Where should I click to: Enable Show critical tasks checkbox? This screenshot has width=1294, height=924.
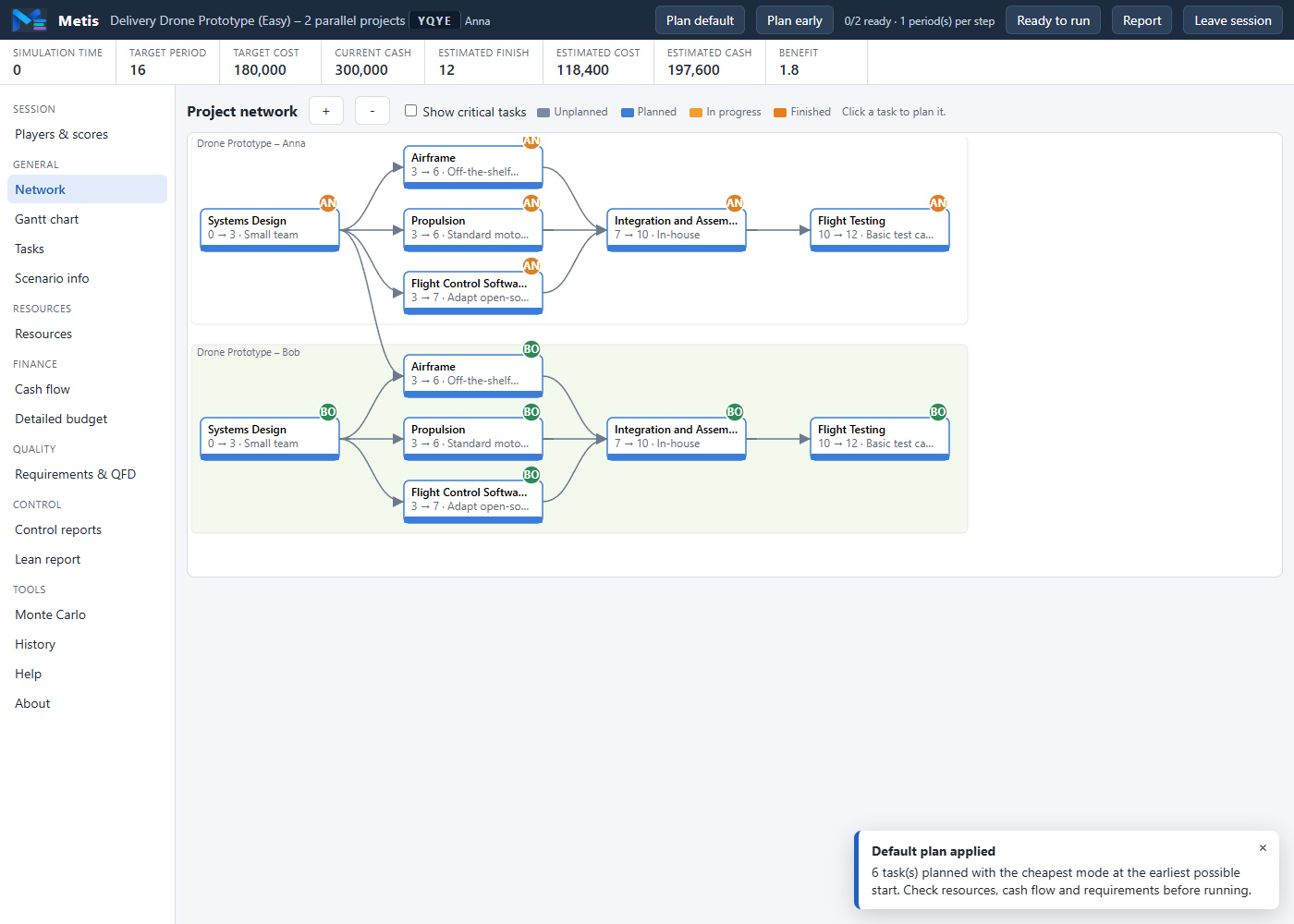(411, 111)
